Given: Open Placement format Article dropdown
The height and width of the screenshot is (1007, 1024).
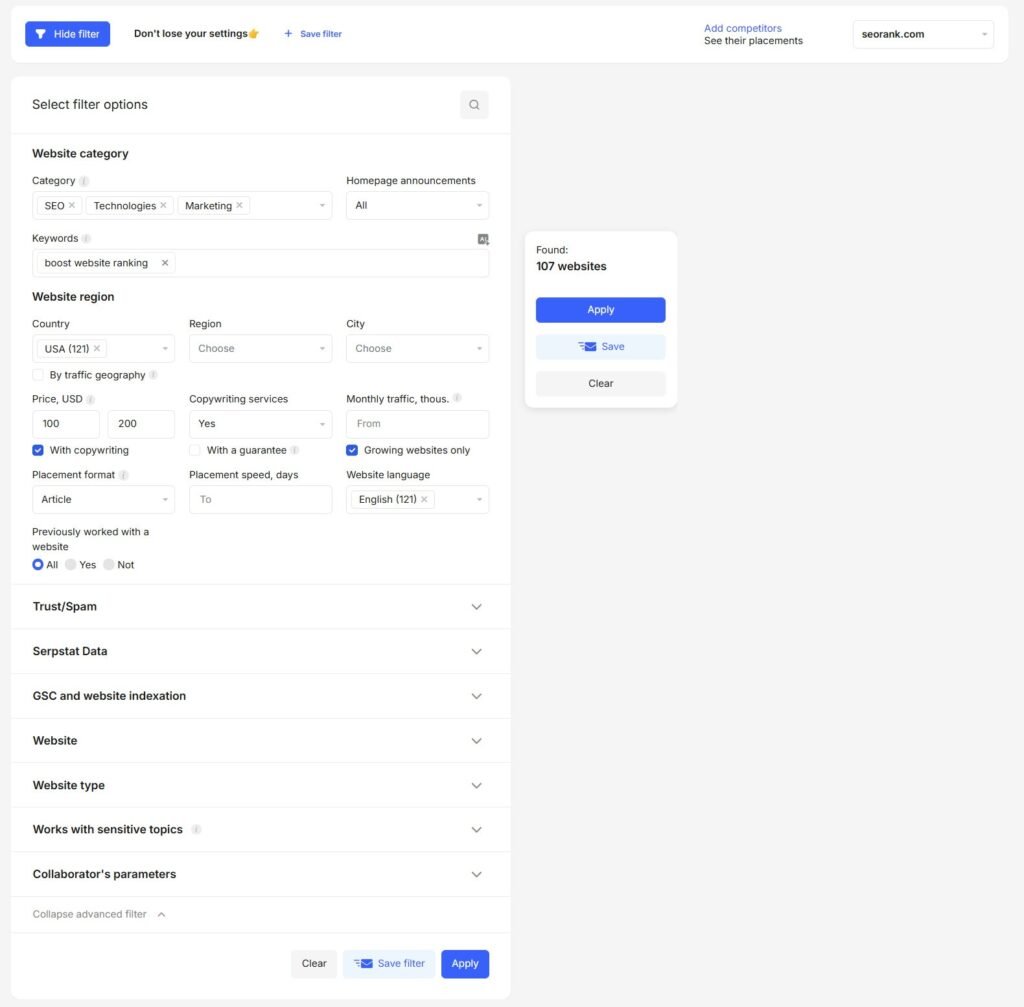Looking at the screenshot, I should click(x=103, y=500).
